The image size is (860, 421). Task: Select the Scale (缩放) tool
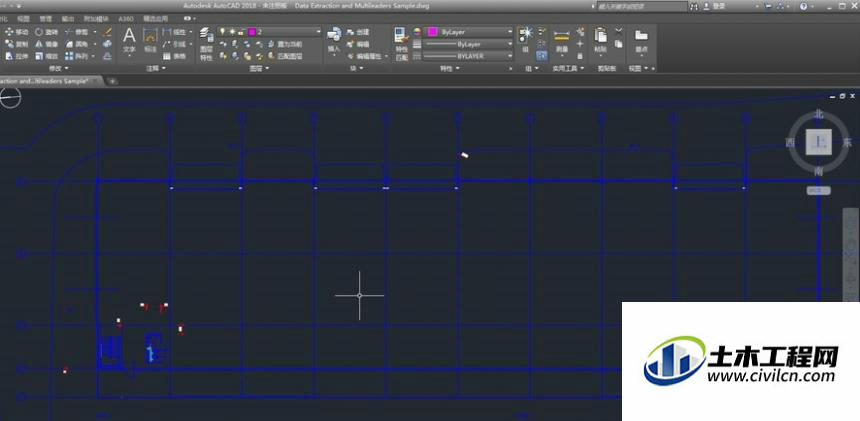click(x=47, y=56)
